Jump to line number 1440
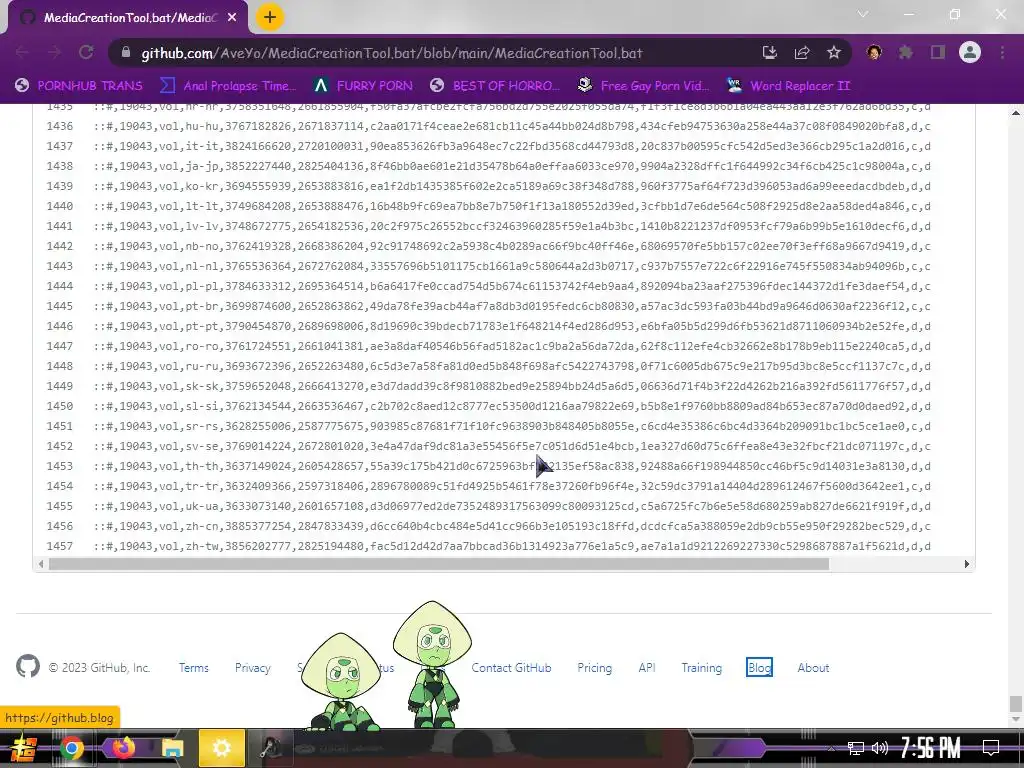Image resolution: width=1024 pixels, height=768 pixels. pyautogui.click(x=59, y=206)
